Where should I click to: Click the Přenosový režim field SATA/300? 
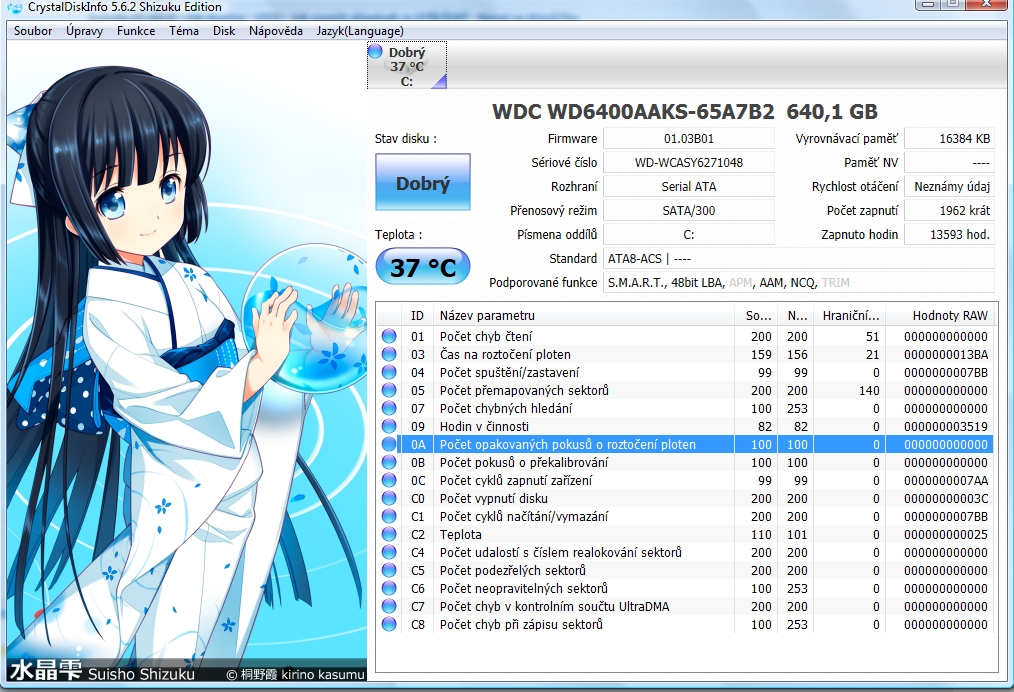pos(689,210)
